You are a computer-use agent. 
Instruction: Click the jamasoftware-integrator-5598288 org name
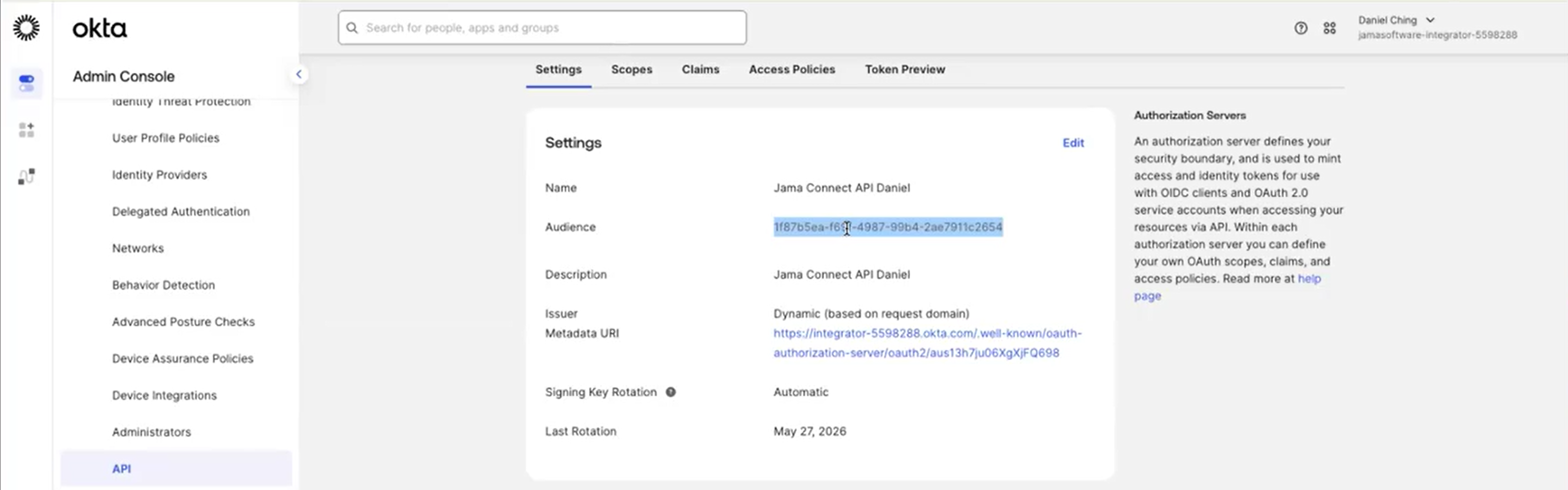click(x=1437, y=35)
